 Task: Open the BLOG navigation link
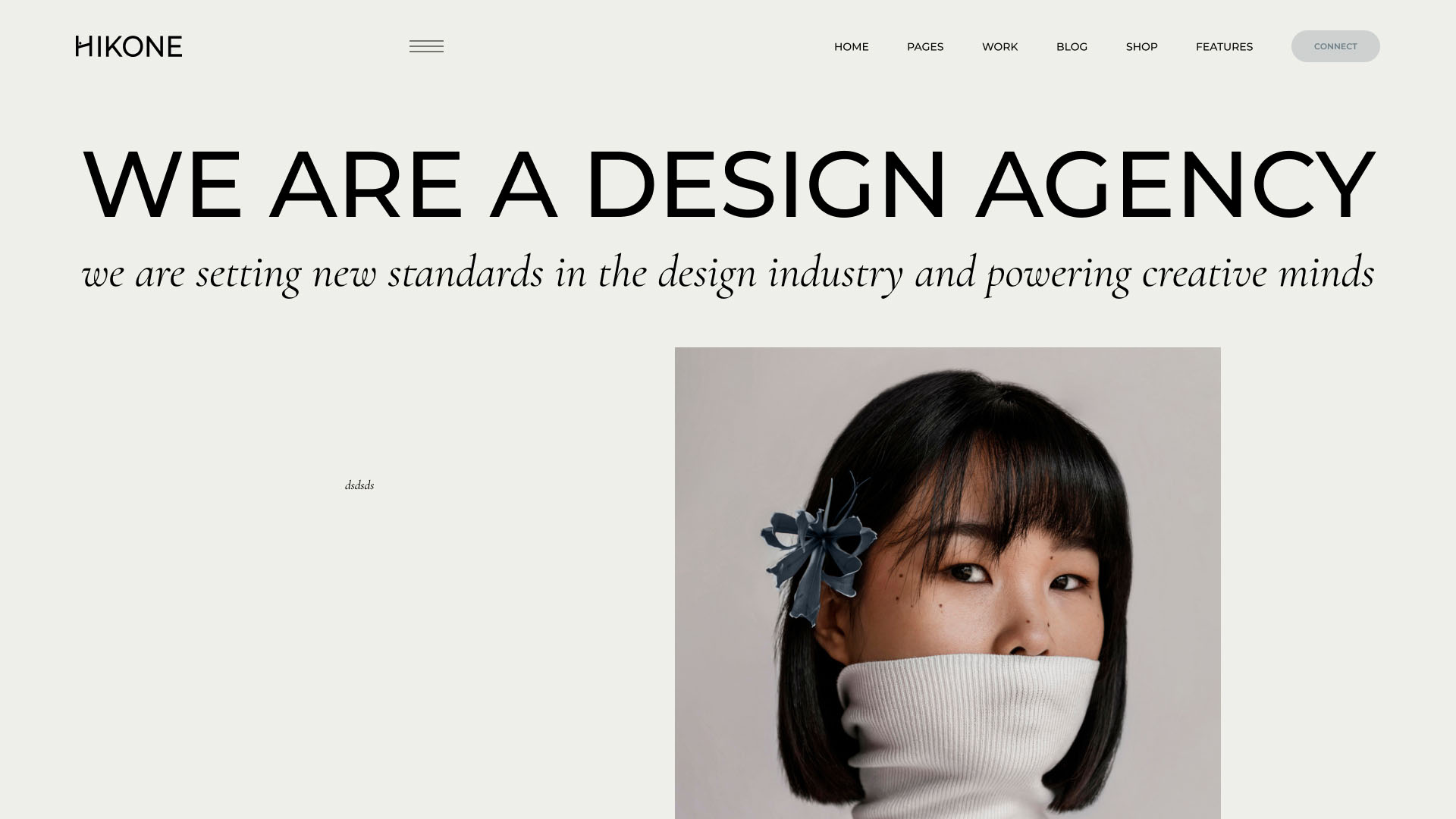point(1072,47)
